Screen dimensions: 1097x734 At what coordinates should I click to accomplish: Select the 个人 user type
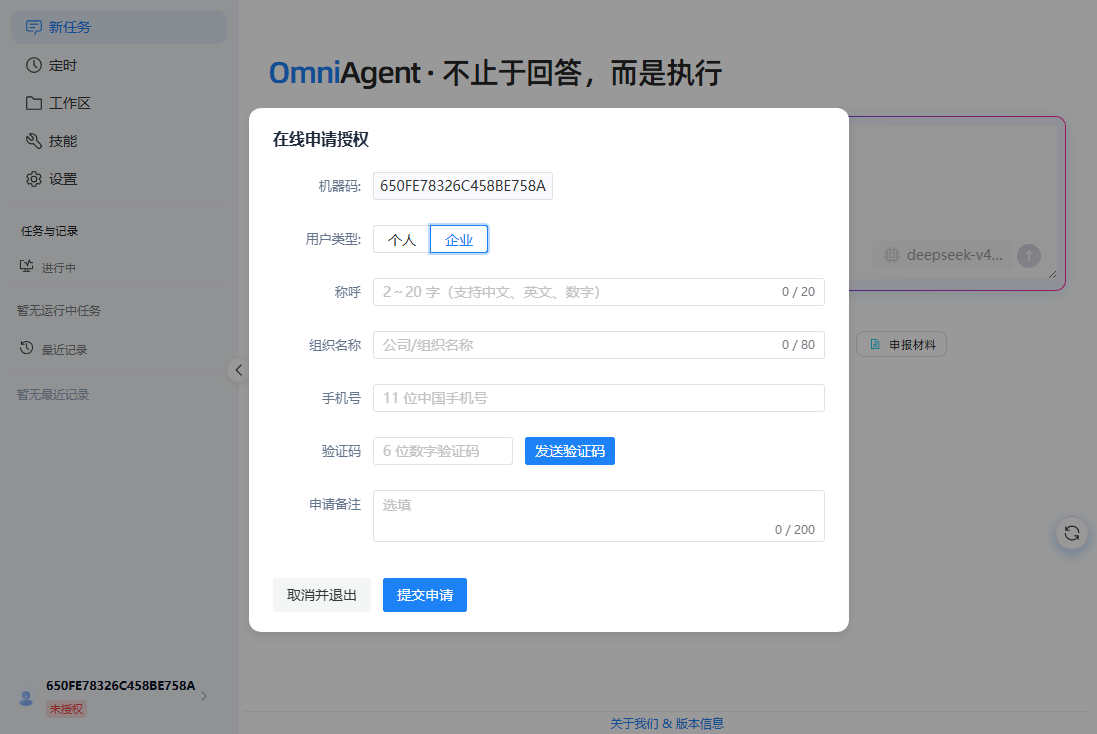402,239
